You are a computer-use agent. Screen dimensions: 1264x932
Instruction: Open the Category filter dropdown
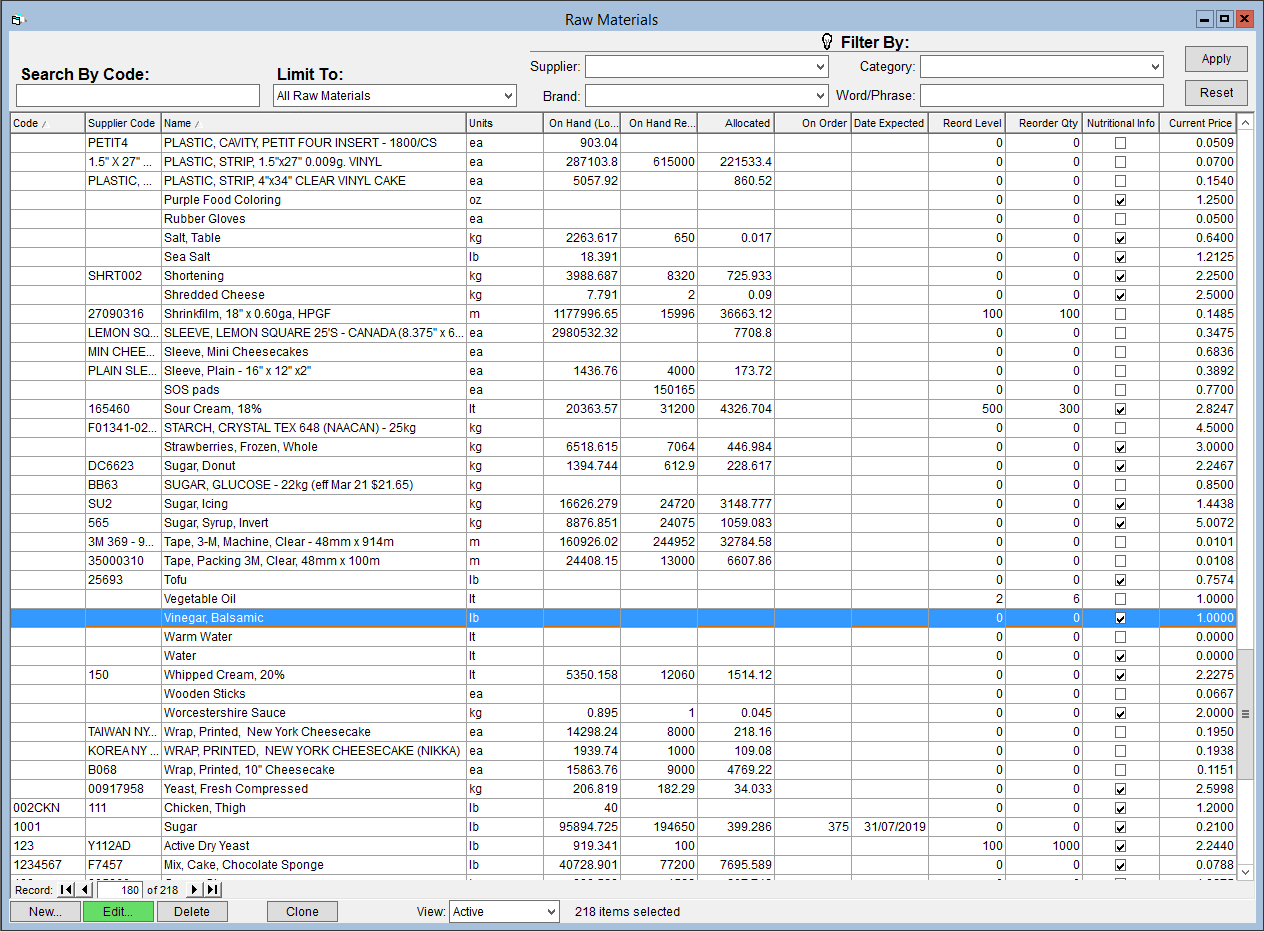tap(1155, 67)
